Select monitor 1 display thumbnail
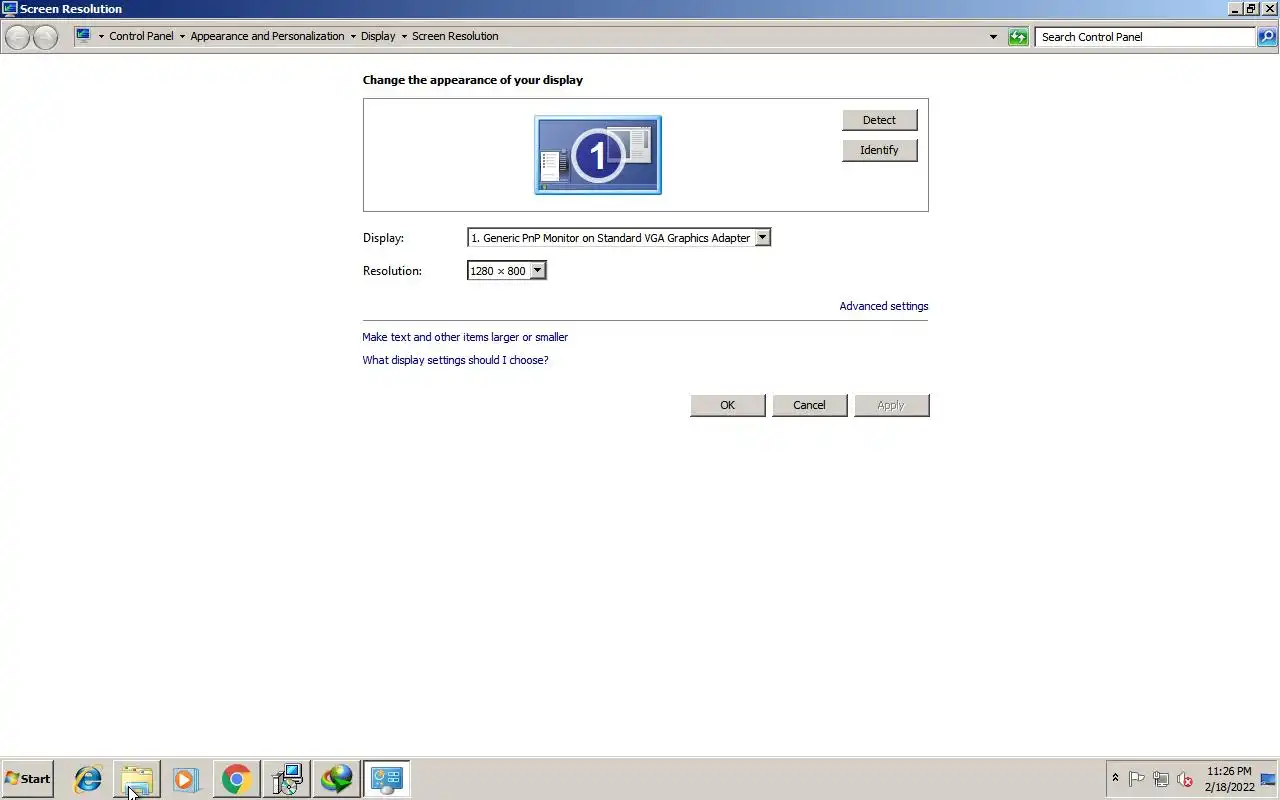 tap(598, 155)
